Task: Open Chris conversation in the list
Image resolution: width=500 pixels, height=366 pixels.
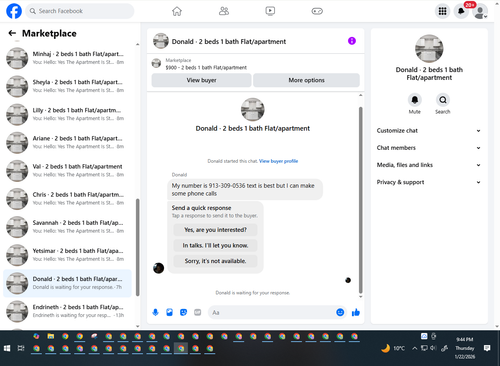Action: click(67, 199)
